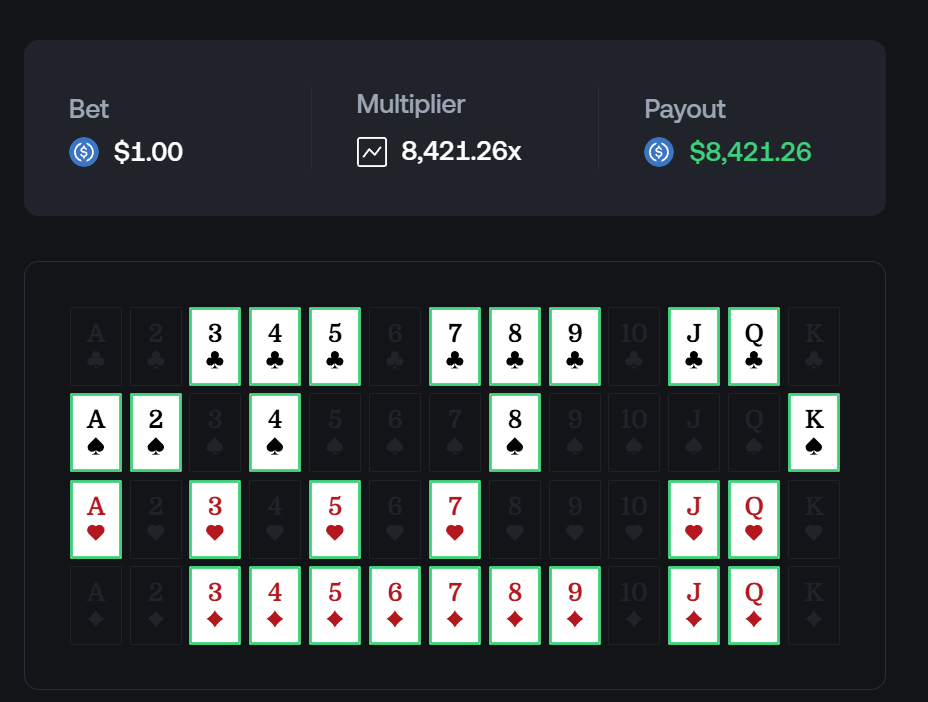Screen dimensions: 928x702
Task: Pick the dimmed King of diamonds card
Action: tap(814, 606)
